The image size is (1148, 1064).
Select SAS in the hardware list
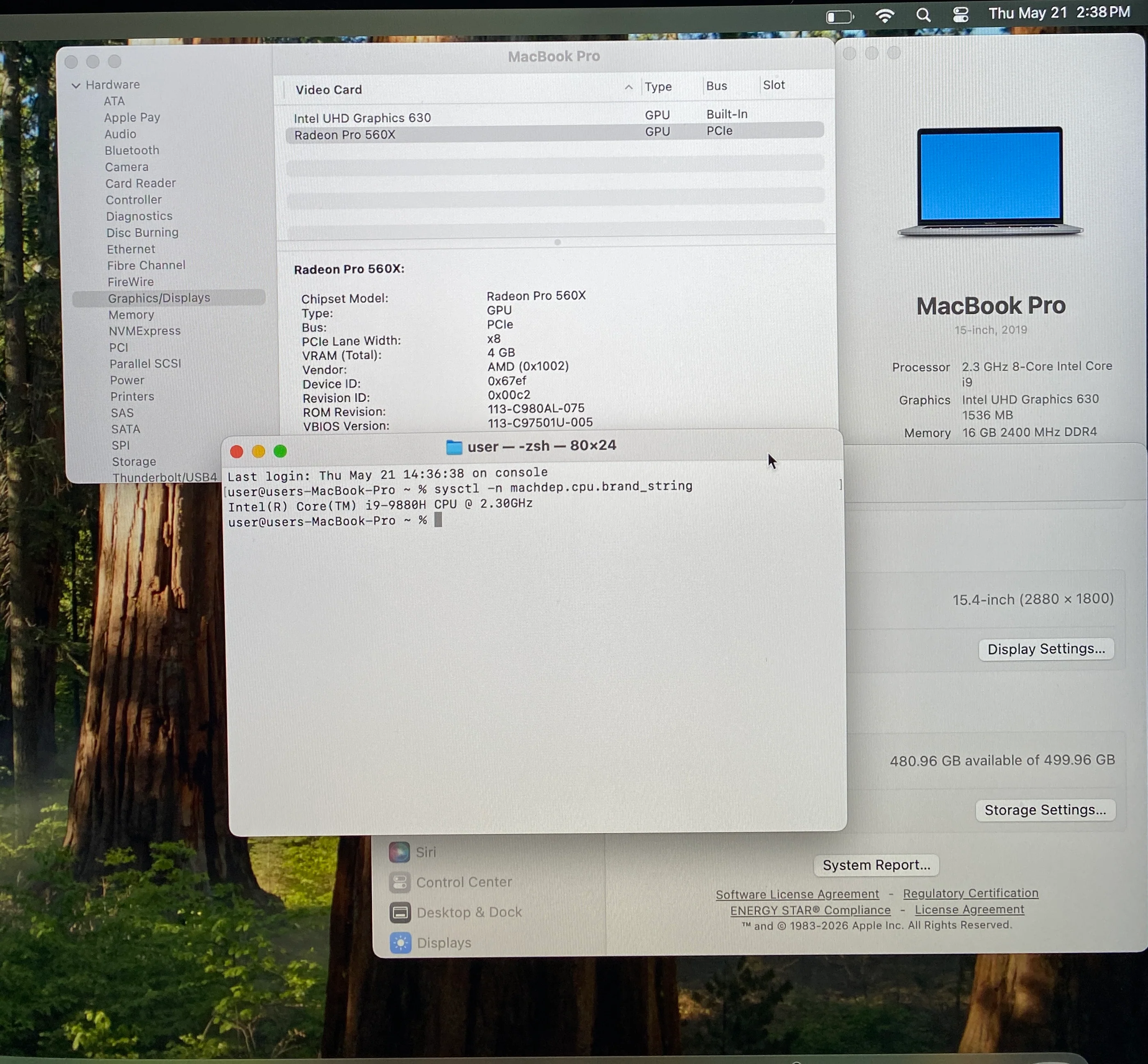(x=122, y=413)
